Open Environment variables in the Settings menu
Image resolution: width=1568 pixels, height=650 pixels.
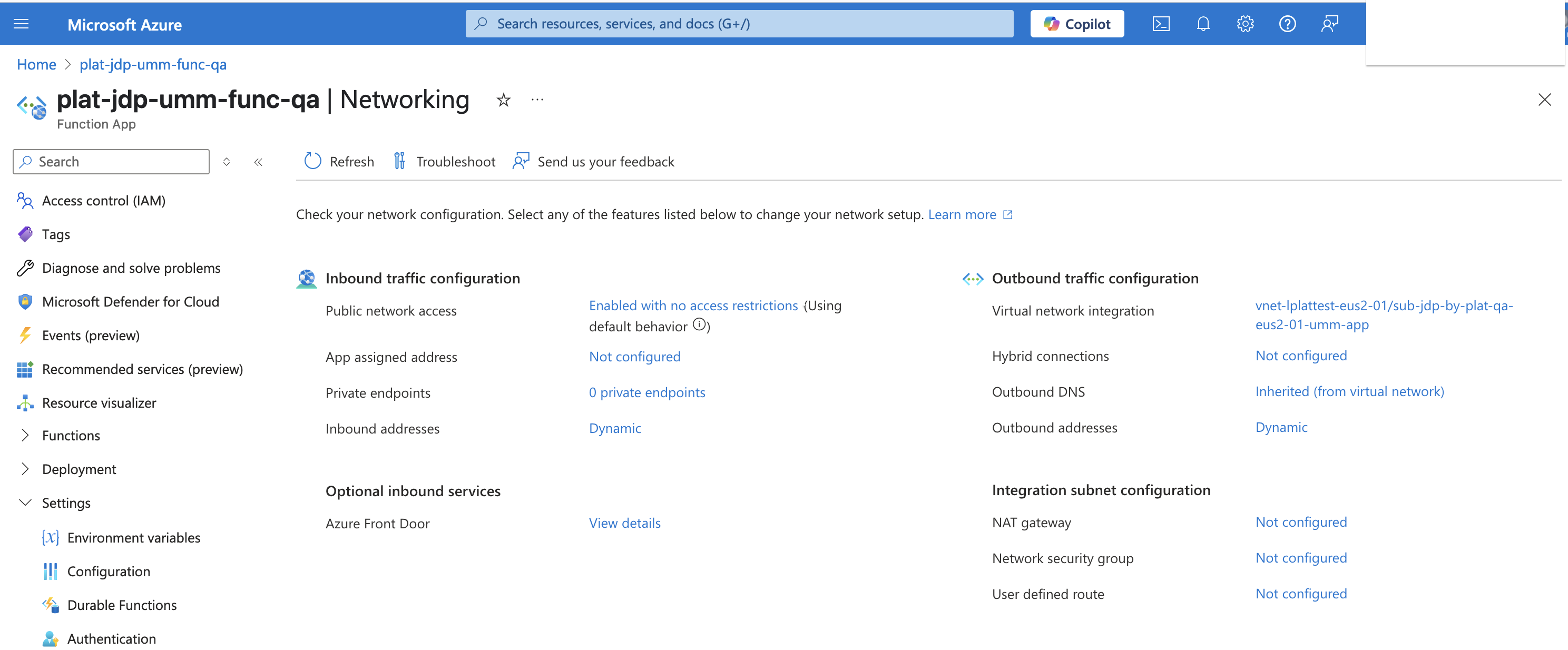click(x=133, y=537)
